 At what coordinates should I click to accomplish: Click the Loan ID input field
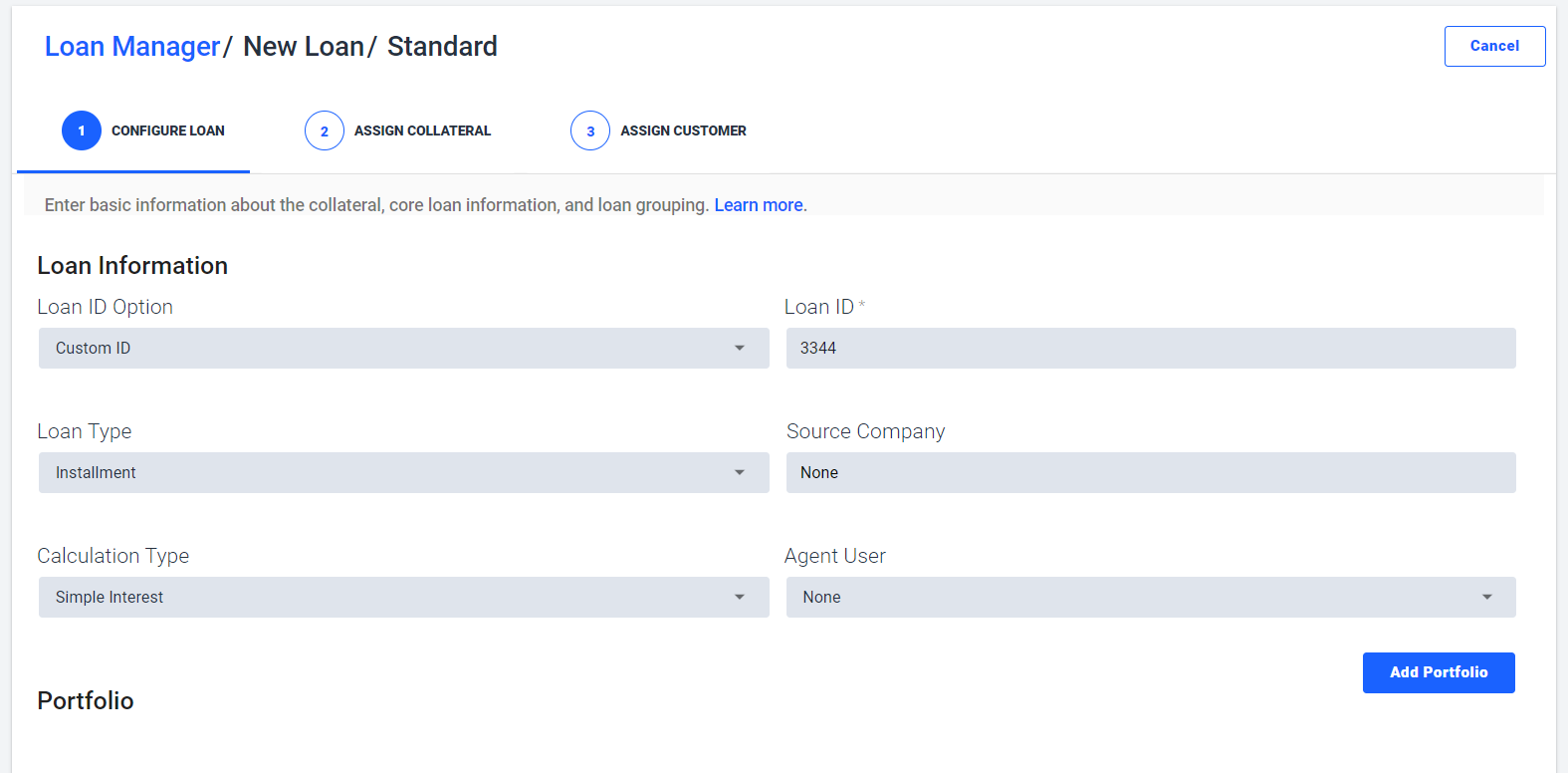[x=1151, y=349]
